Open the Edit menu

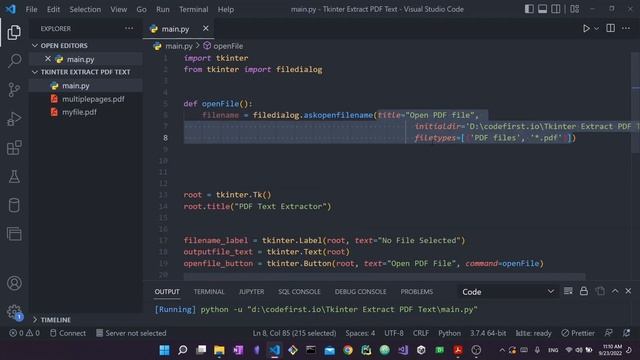53,9
